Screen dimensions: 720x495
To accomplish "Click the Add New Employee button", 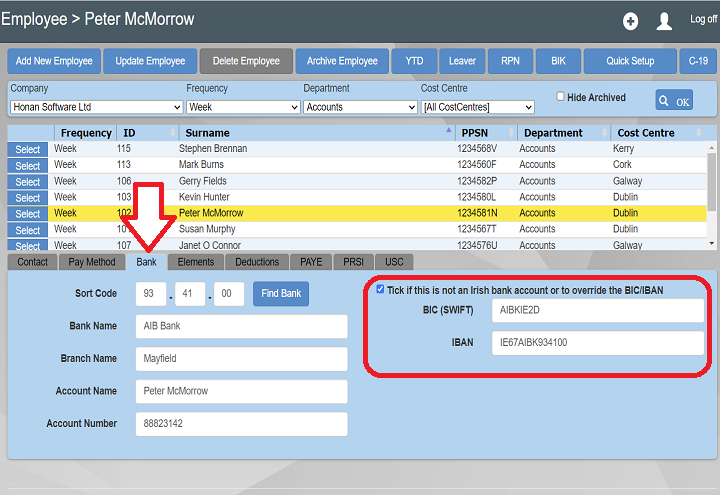I will pos(54,61).
